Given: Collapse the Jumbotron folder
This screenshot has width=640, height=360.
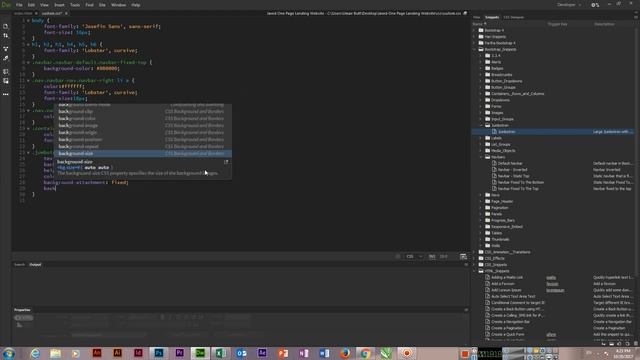Looking at the screenshot, I should (481, 126).
